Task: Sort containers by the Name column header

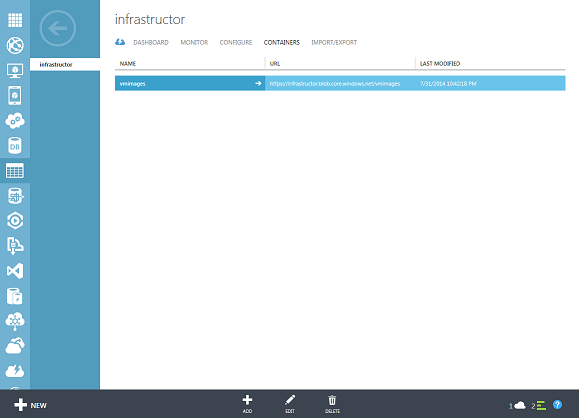Action: 128,64
